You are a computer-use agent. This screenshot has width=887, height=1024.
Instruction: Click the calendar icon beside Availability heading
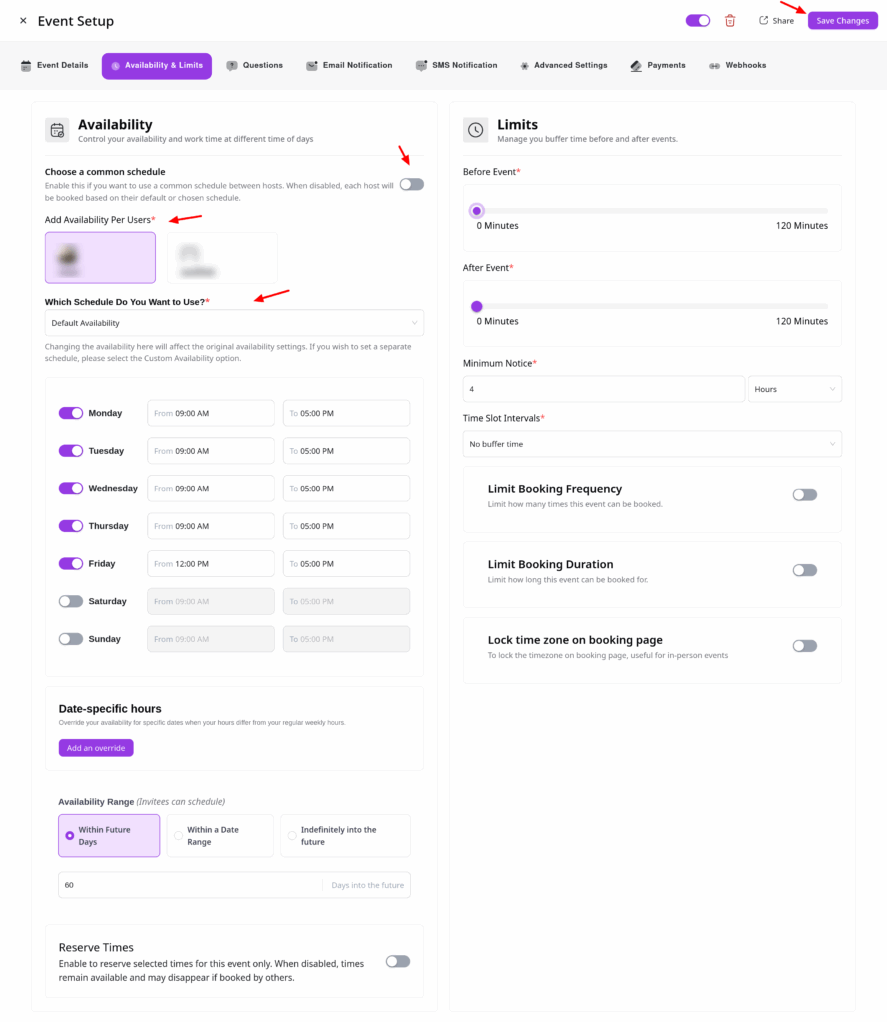pos(57,130)
